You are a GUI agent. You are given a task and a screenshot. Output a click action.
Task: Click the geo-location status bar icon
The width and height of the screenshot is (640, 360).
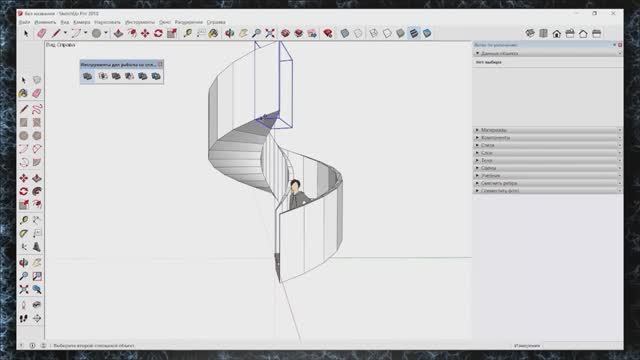22,346
